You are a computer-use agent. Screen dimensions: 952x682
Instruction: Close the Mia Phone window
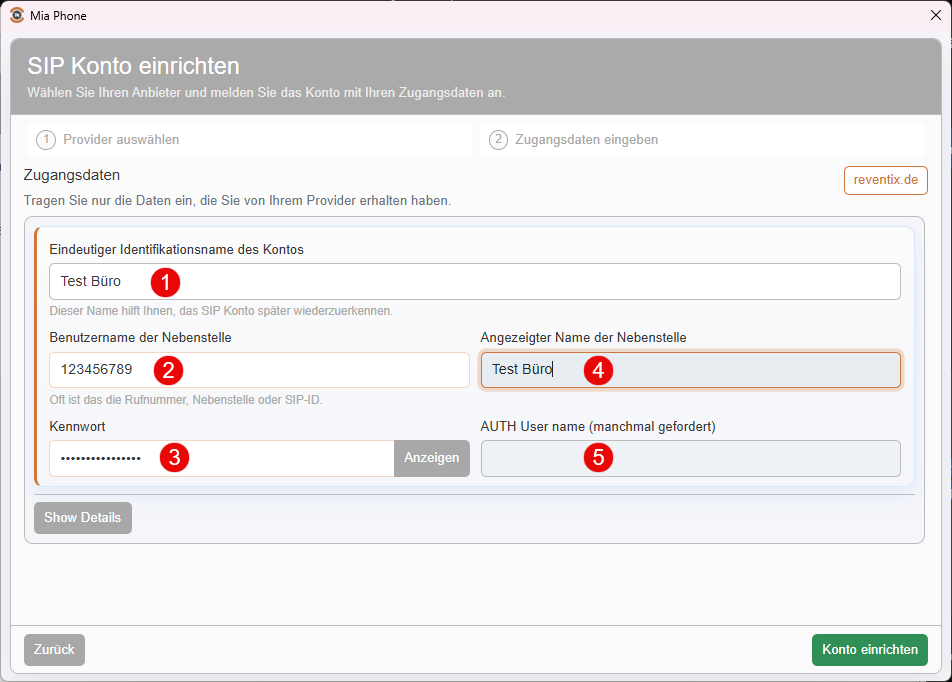tap(936, 15)
